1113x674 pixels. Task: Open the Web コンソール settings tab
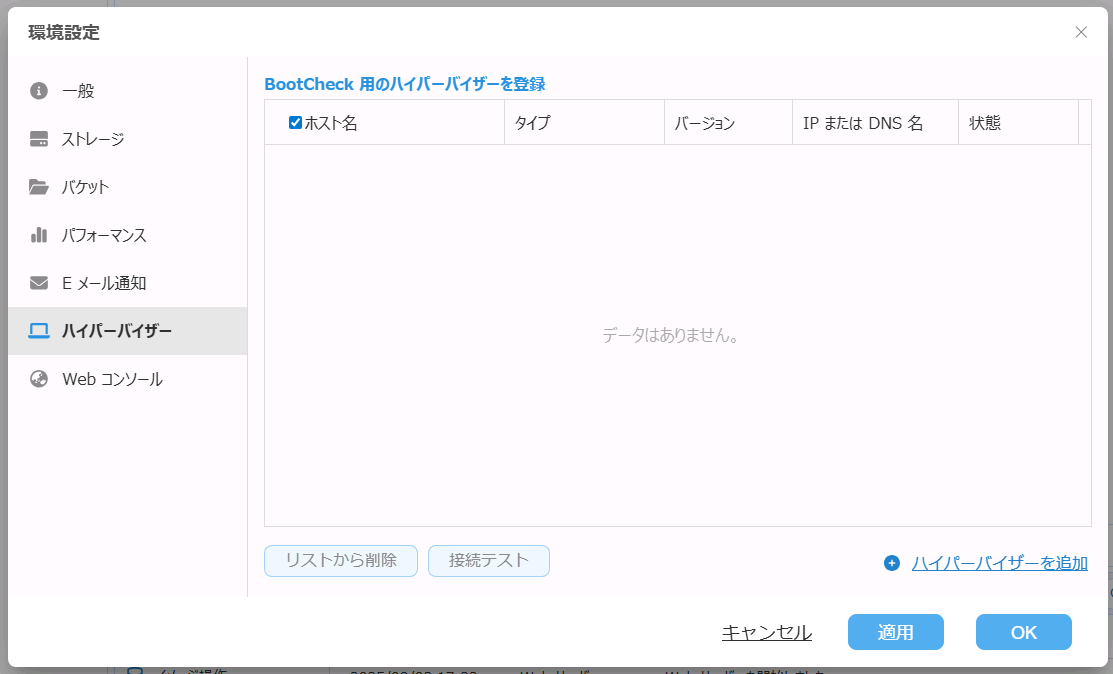click(x=112, y=379)
